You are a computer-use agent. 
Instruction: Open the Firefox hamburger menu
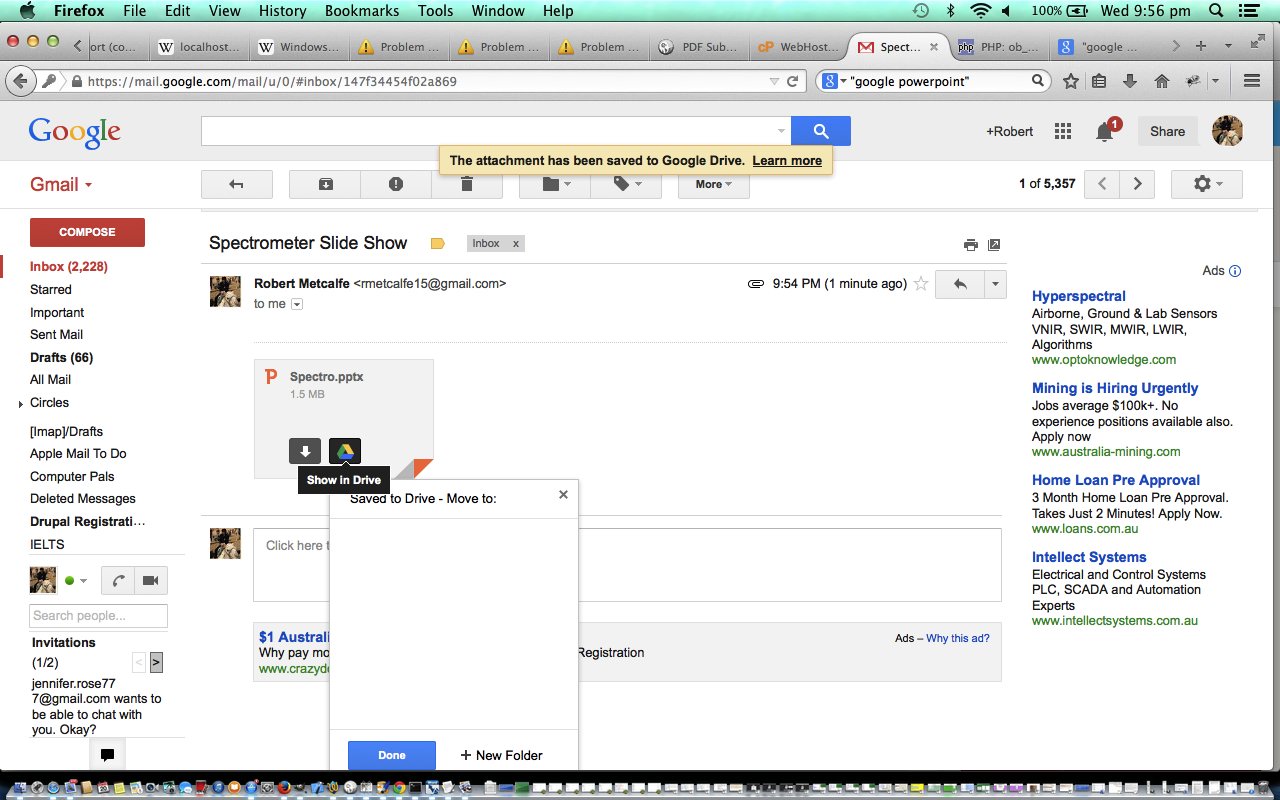(x=1251, y=81)
